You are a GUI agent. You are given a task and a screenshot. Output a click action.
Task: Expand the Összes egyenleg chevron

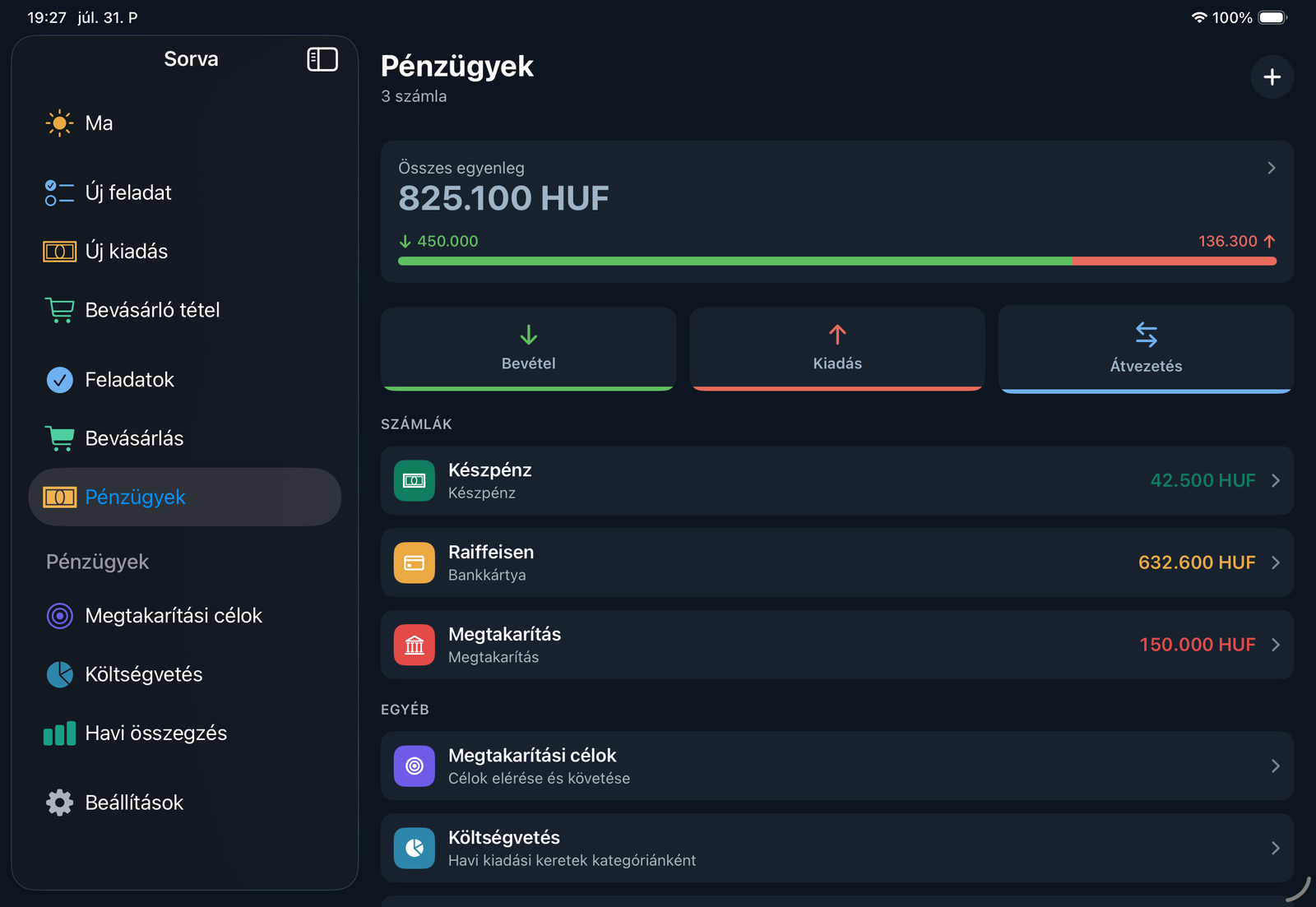tap(1272, 168)
